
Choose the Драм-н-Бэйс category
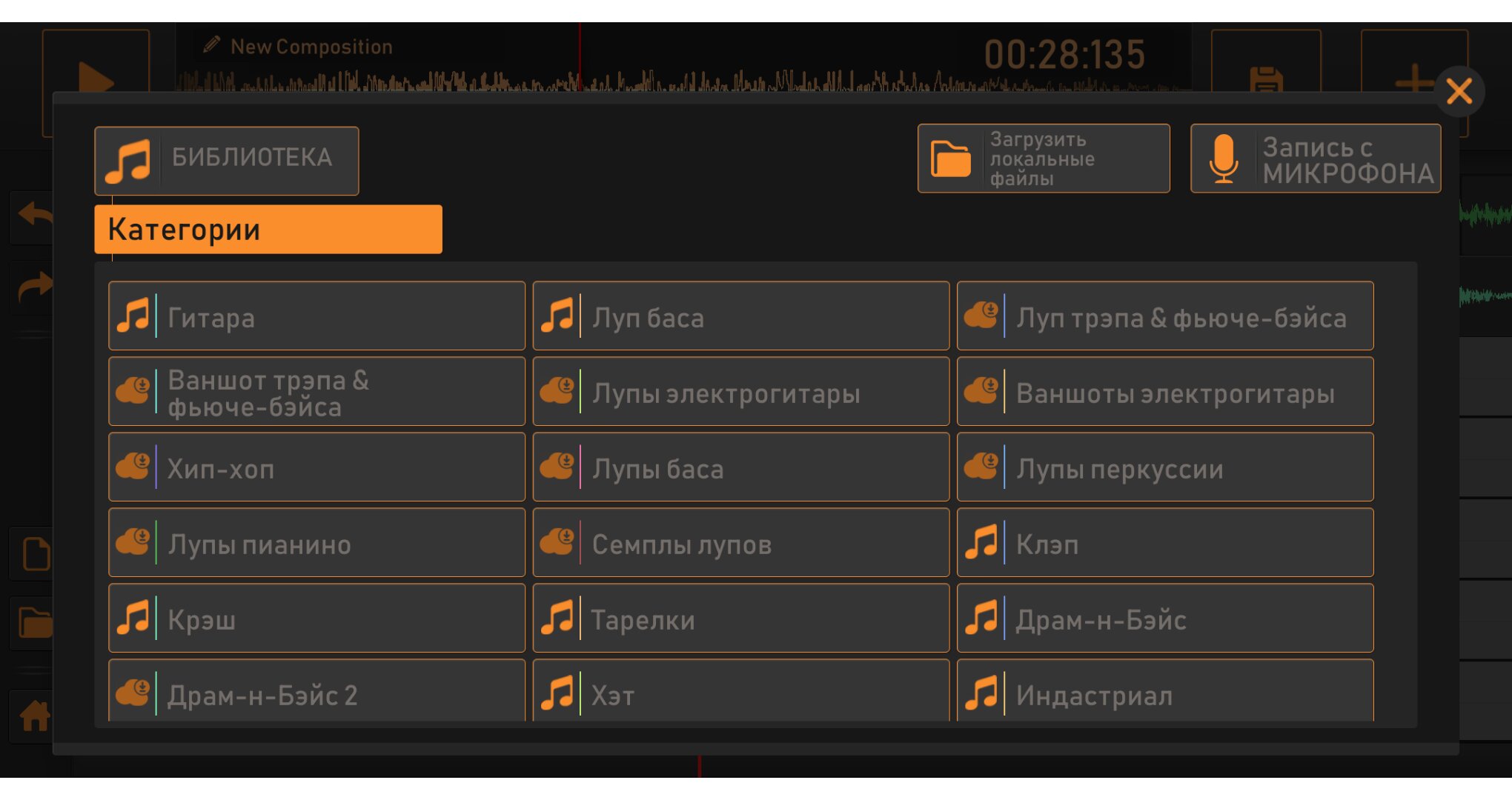[x=1164, y=619]
